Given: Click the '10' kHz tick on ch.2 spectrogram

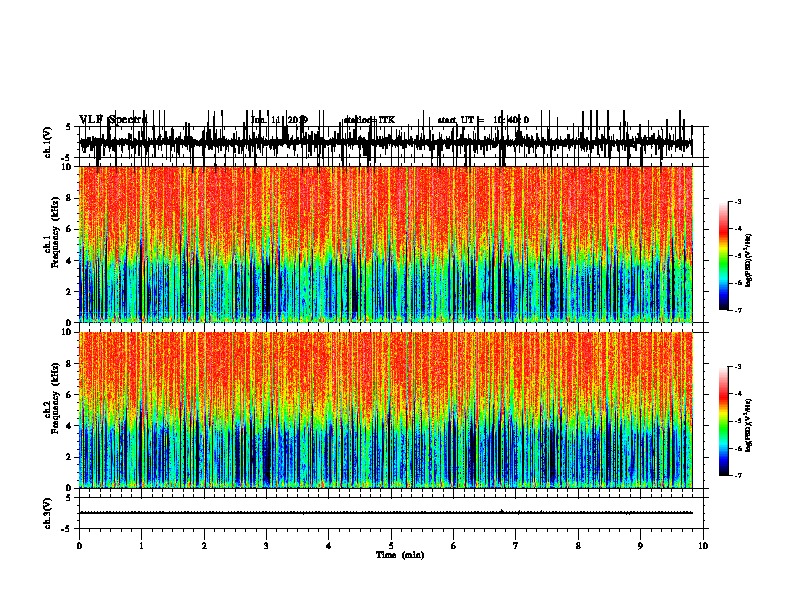Looking at the screenshot, I should click(x=68, y=332).
